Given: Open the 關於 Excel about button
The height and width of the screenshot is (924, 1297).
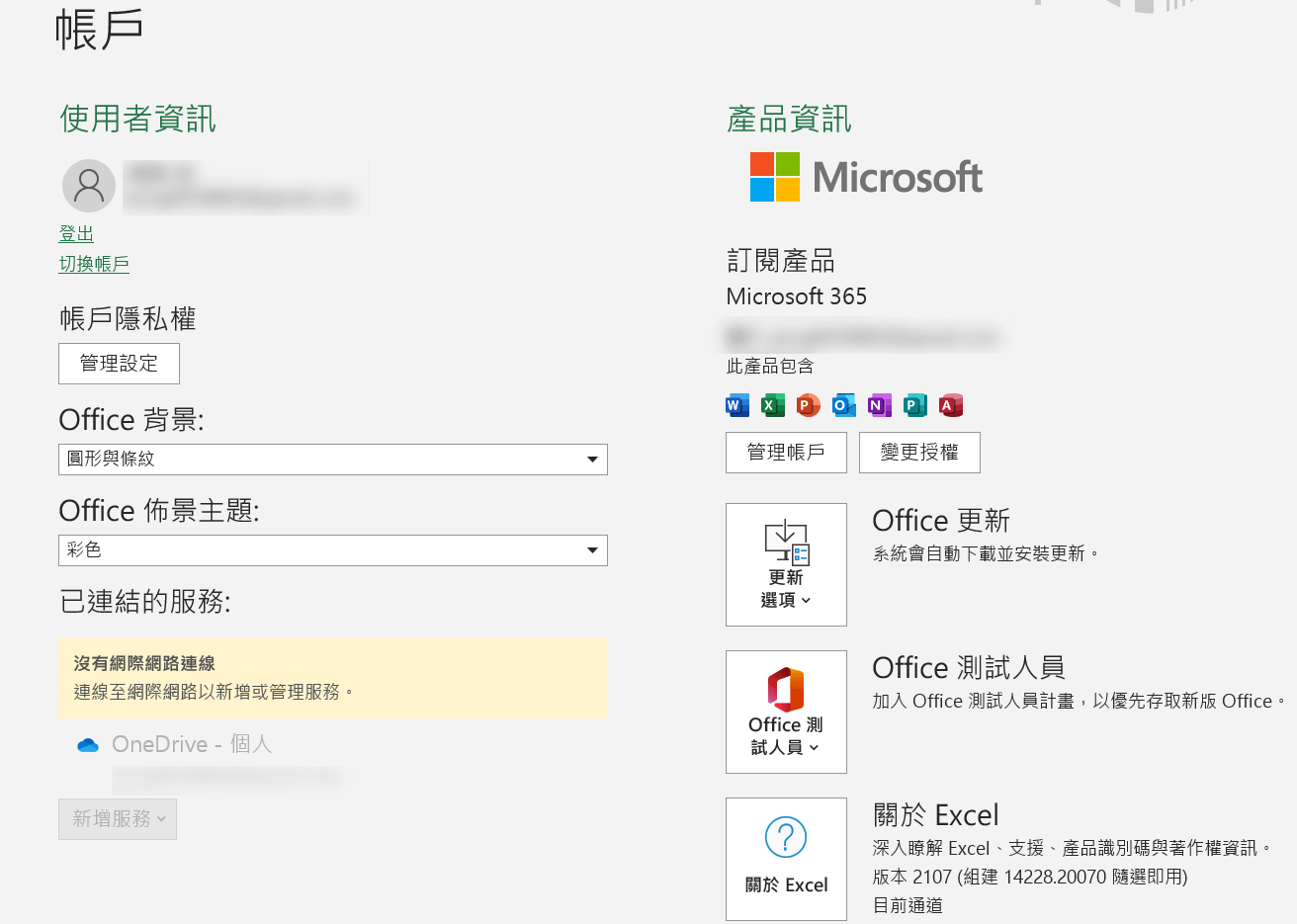Looking at the screenshot, I should (x=786, y=859).
